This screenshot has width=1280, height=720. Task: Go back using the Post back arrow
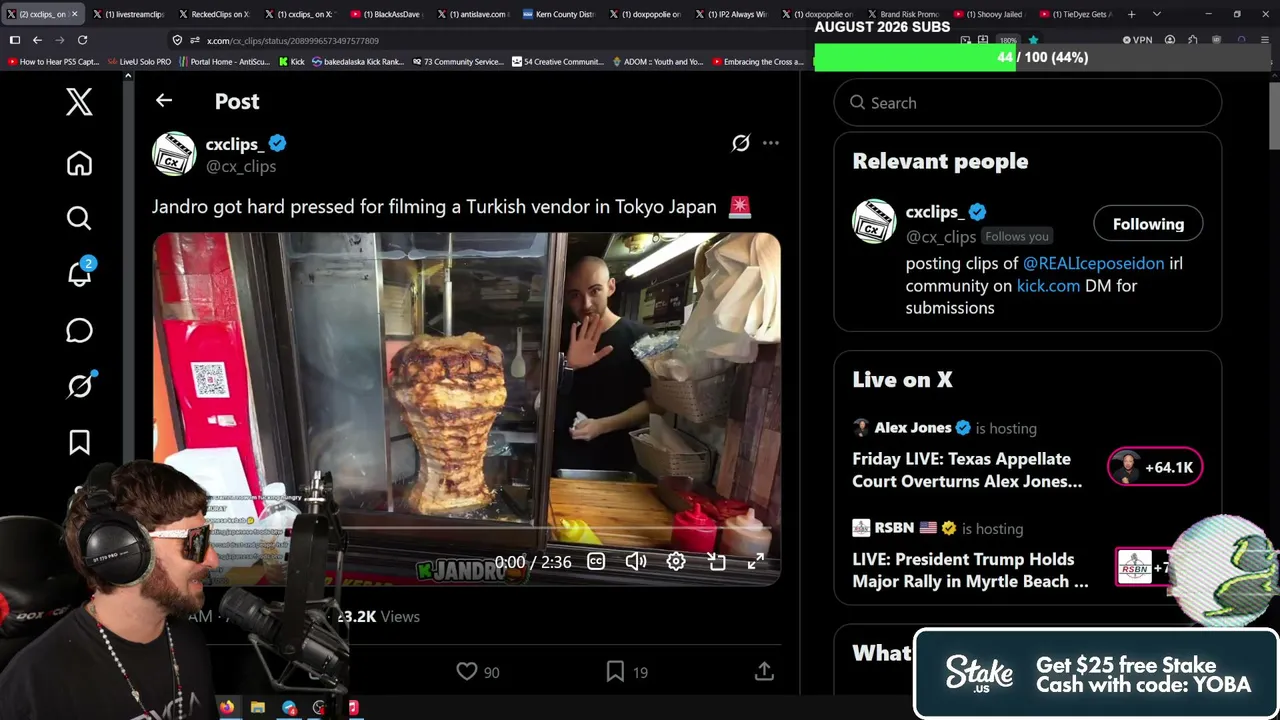164,101
